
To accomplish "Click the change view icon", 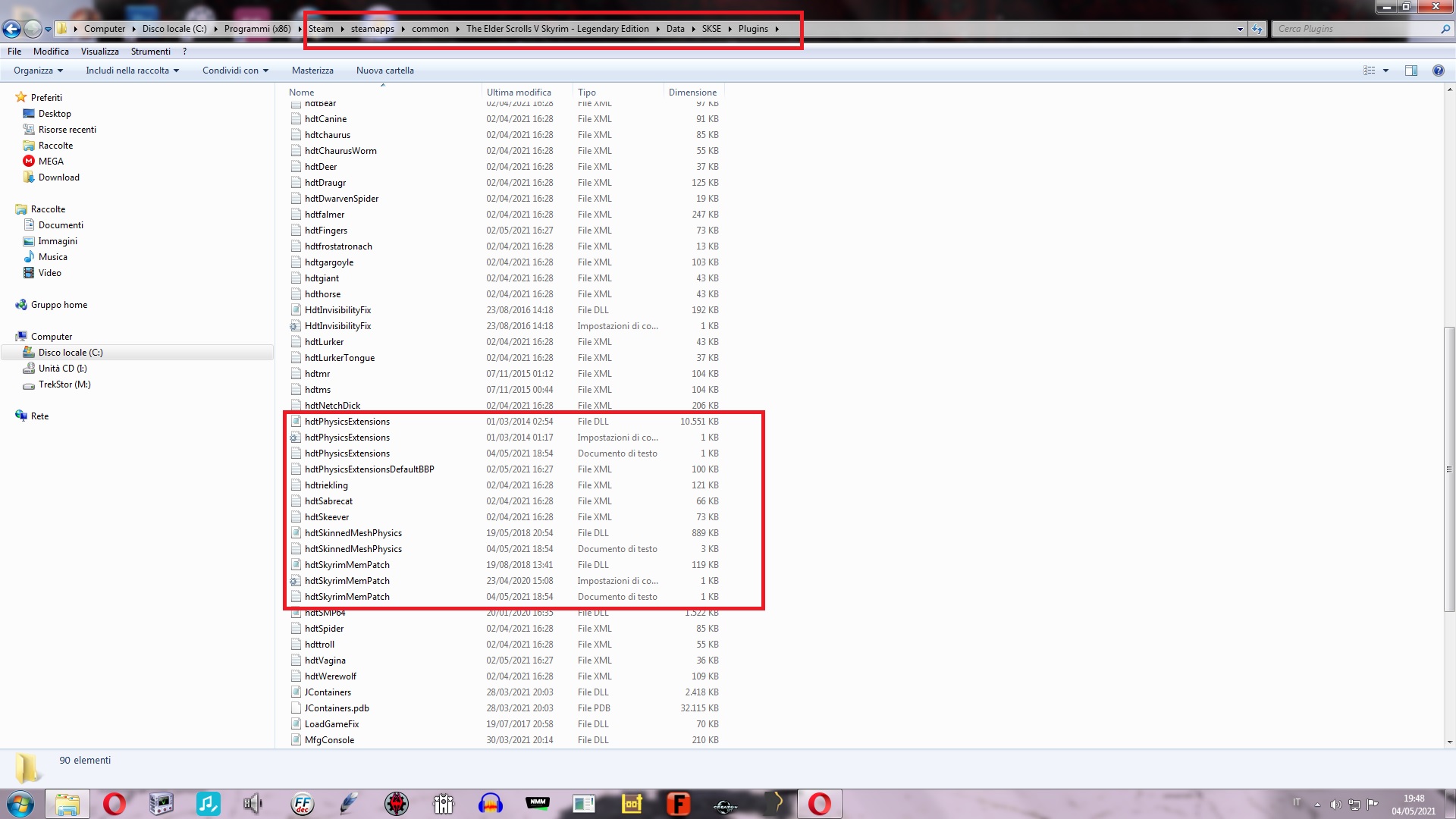I will pyautogui.click(x=1369, y=71).
